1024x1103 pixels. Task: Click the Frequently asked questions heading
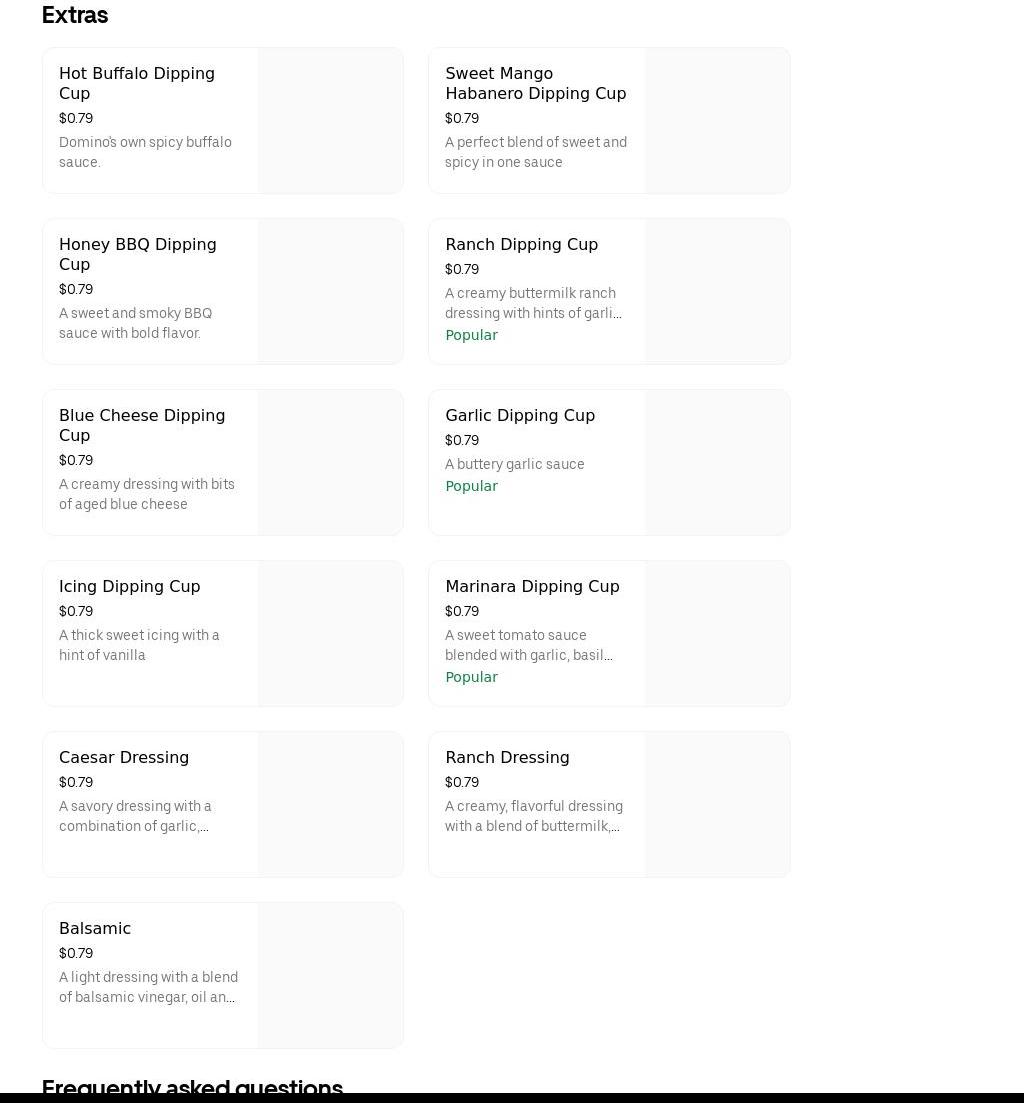192,1085
